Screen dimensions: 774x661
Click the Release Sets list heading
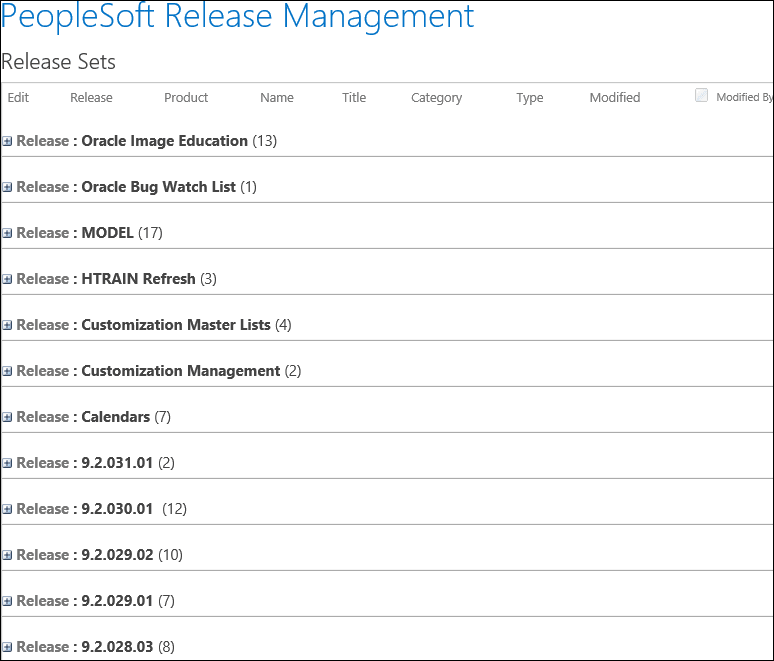[59, 62]
